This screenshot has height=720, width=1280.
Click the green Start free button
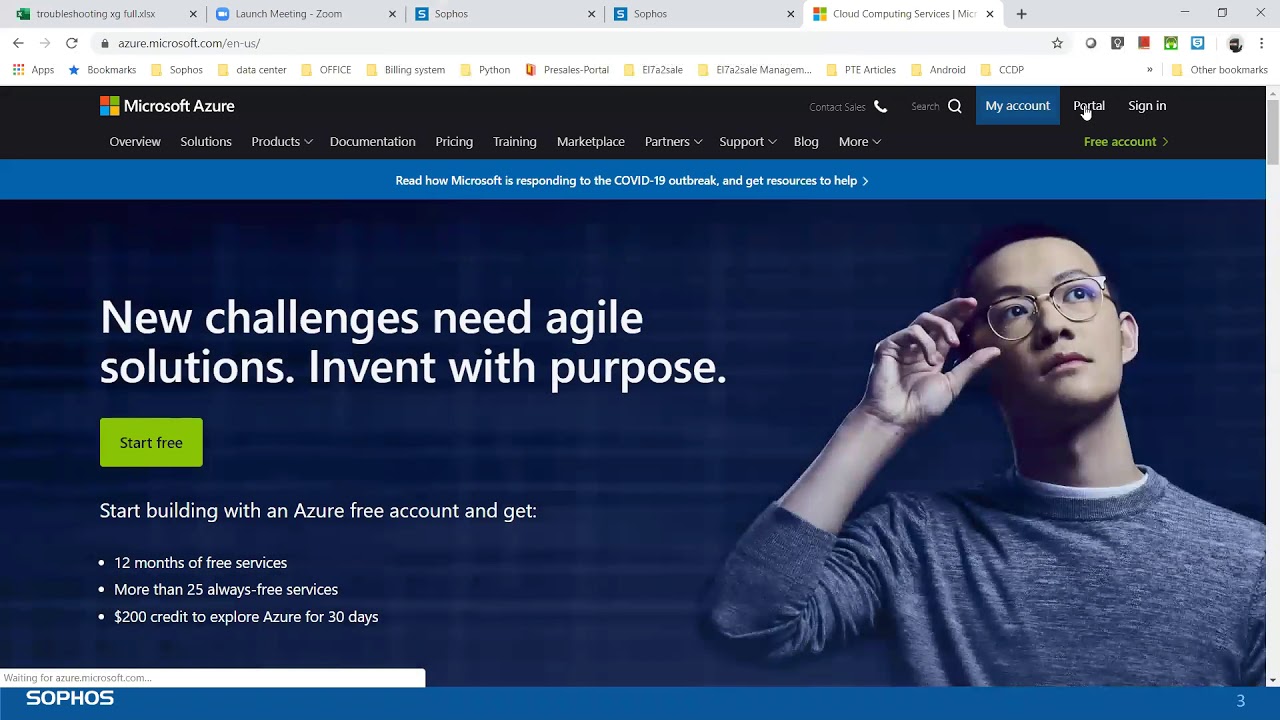coord(151,442)
